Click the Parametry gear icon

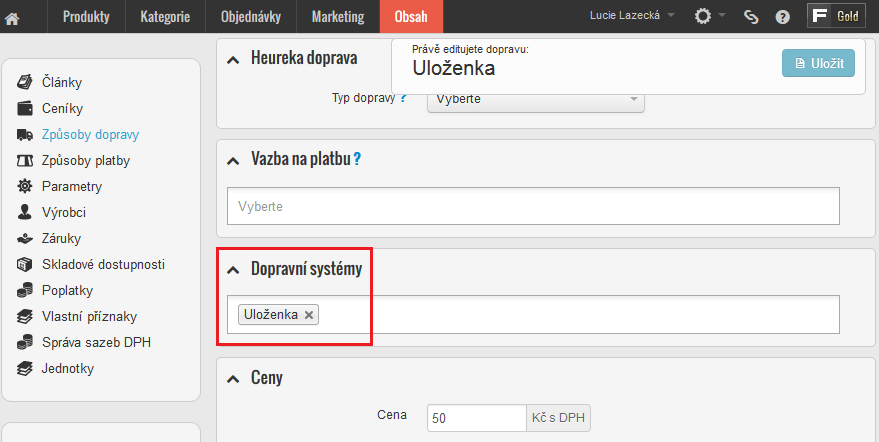[25, 186]
